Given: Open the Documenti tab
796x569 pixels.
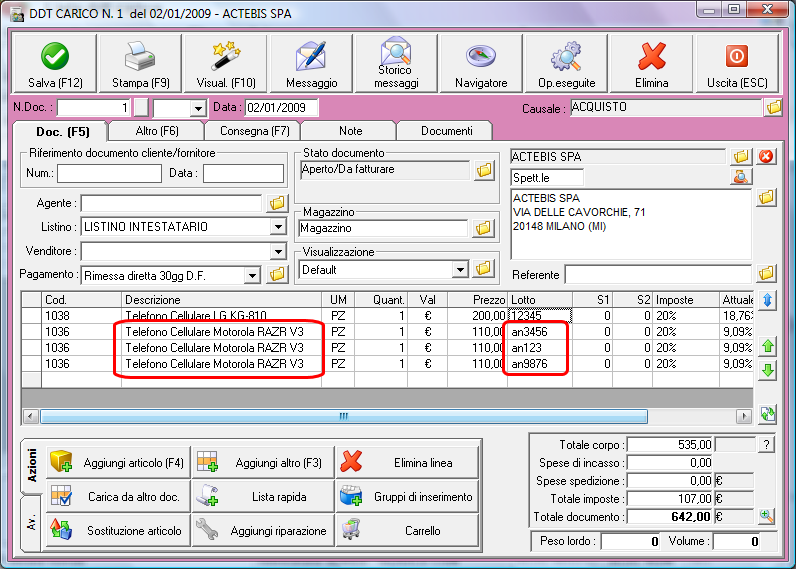Looking at the screenshot, I should tap(446, 131).
